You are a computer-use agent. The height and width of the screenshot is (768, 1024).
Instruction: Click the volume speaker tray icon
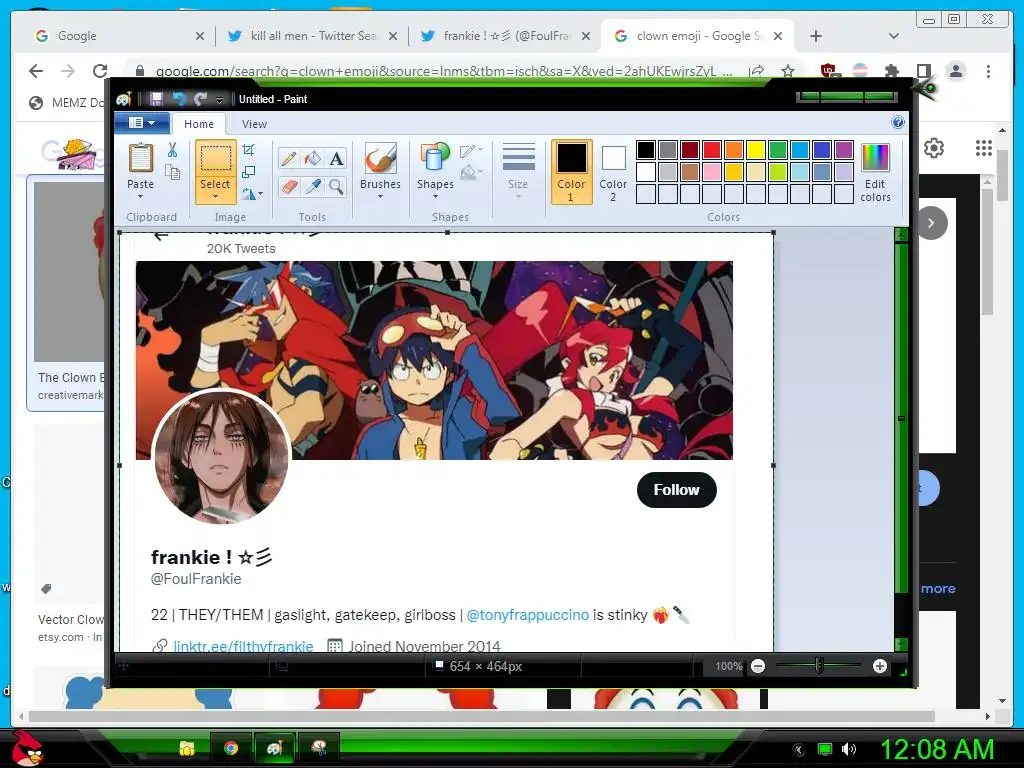(848, 749)
